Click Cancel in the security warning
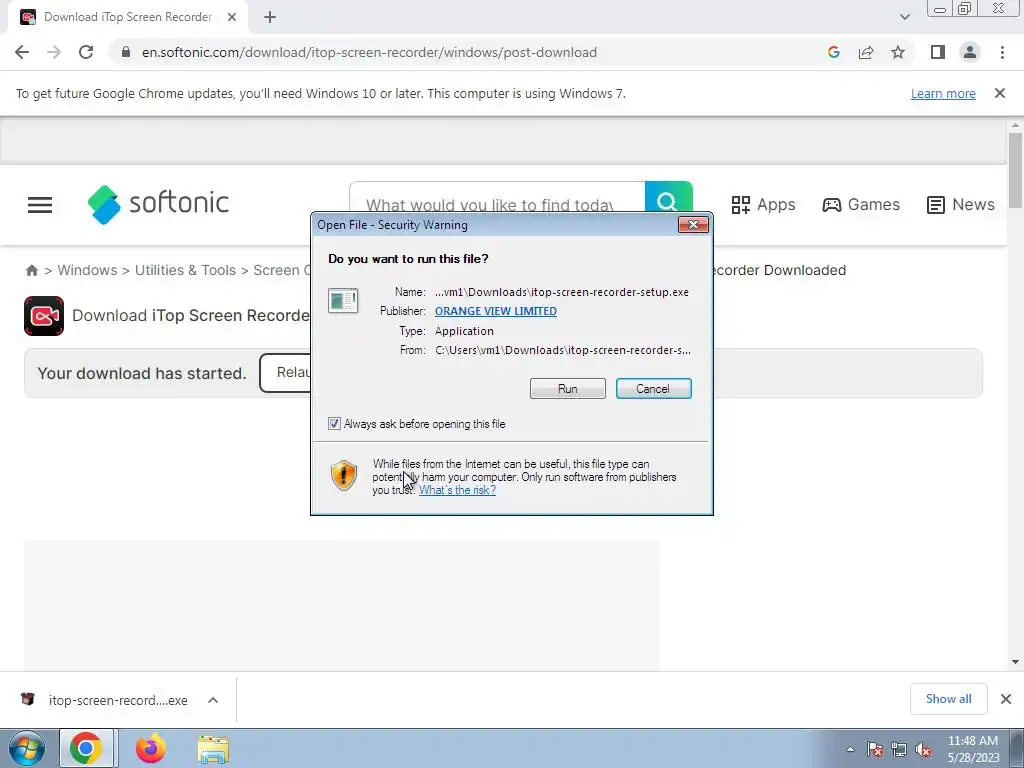The height and width of the screenshot is (768, 1024). tap(653, 389)
